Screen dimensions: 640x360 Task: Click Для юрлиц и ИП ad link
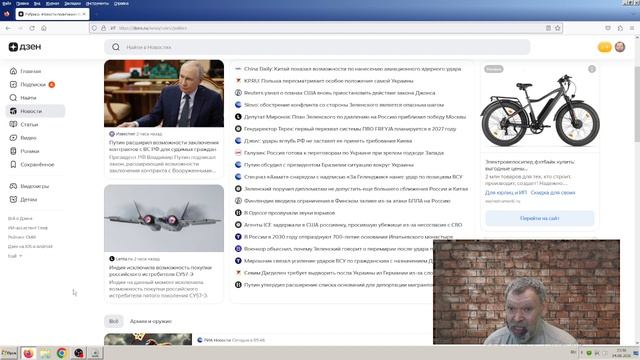pyautogui.click(x=506, y=193)
